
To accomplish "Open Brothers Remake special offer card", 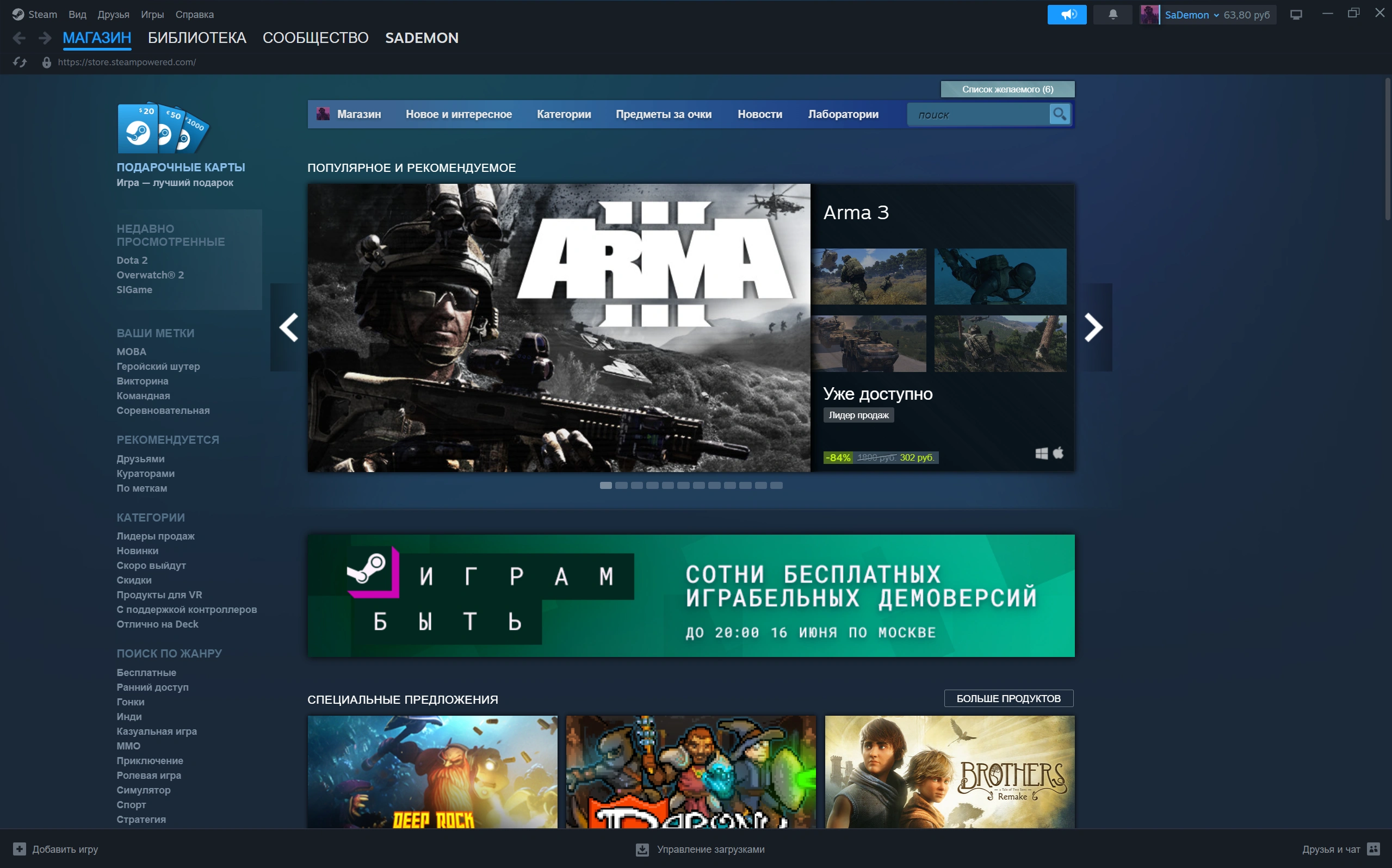I will point(949,772).
